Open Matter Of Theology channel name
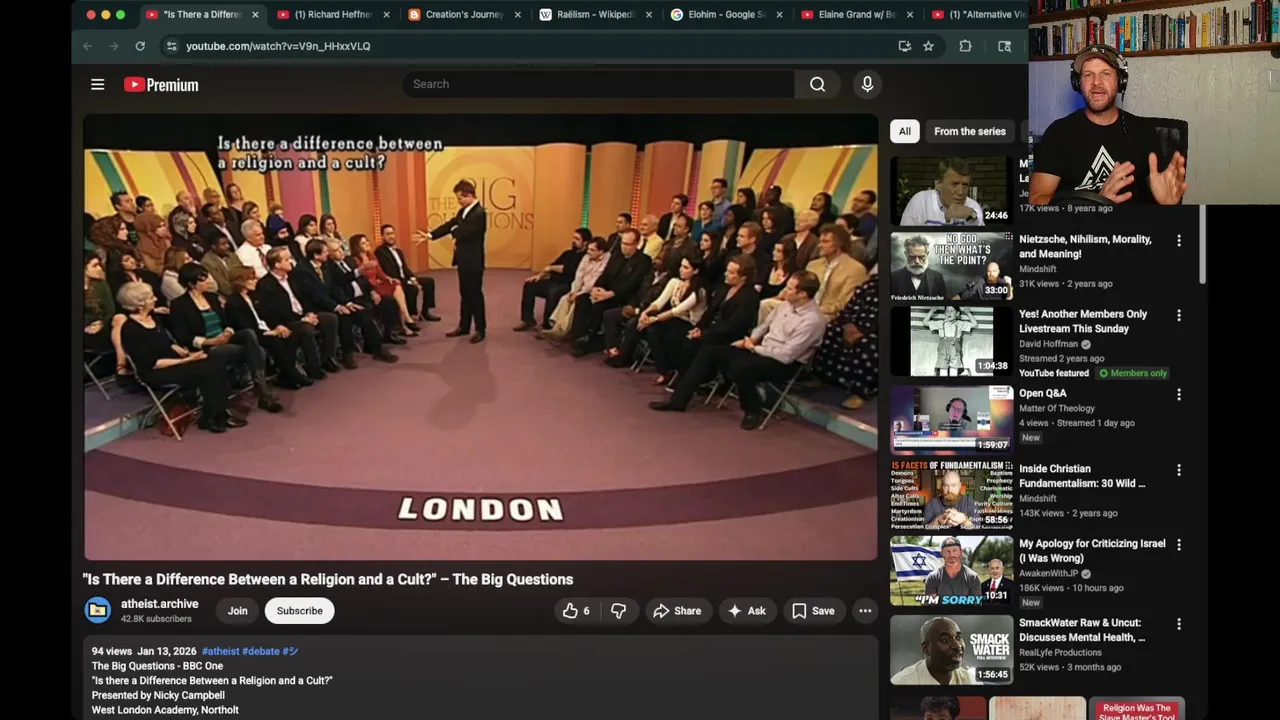 point(1056,408)
